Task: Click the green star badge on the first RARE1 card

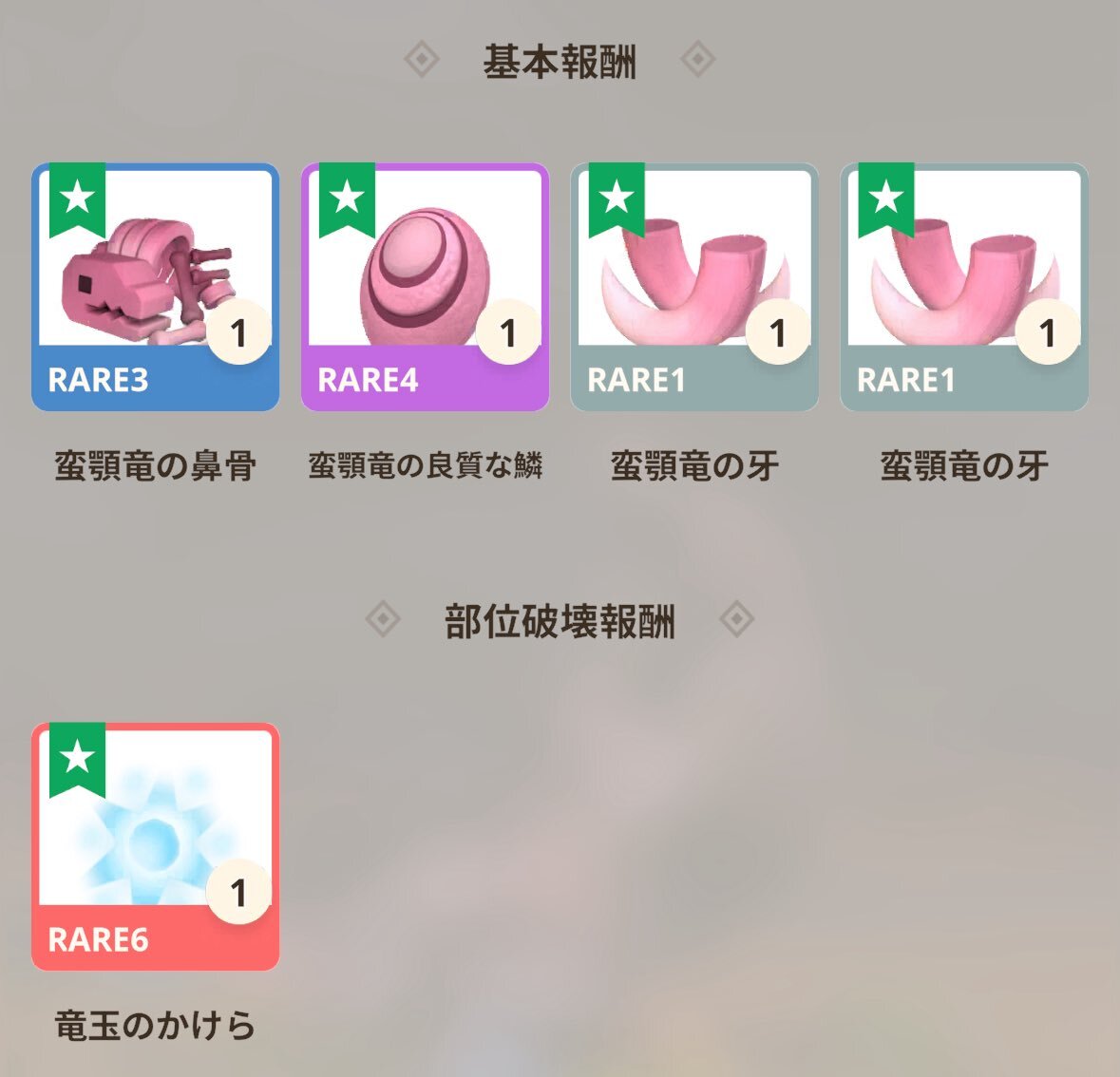Action: tap(617, 199)
